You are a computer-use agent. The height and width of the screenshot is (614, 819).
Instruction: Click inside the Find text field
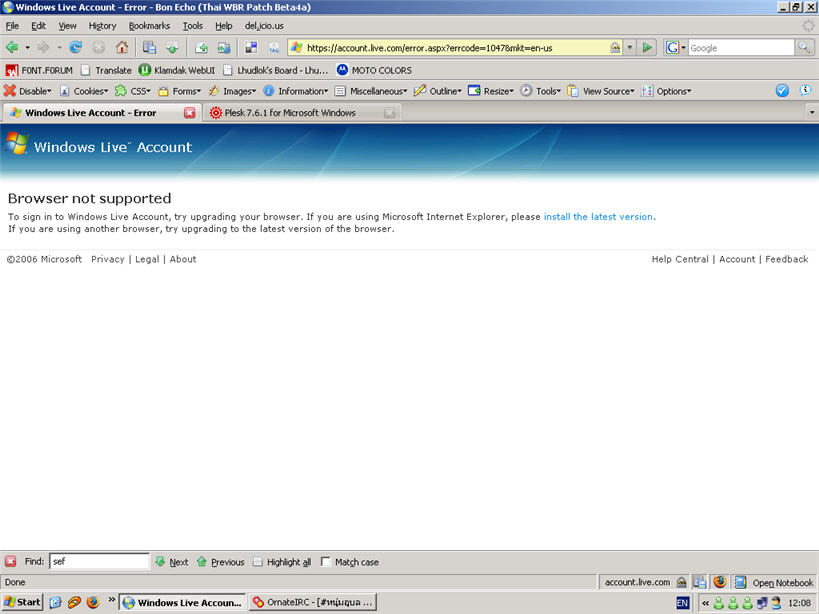98,561
